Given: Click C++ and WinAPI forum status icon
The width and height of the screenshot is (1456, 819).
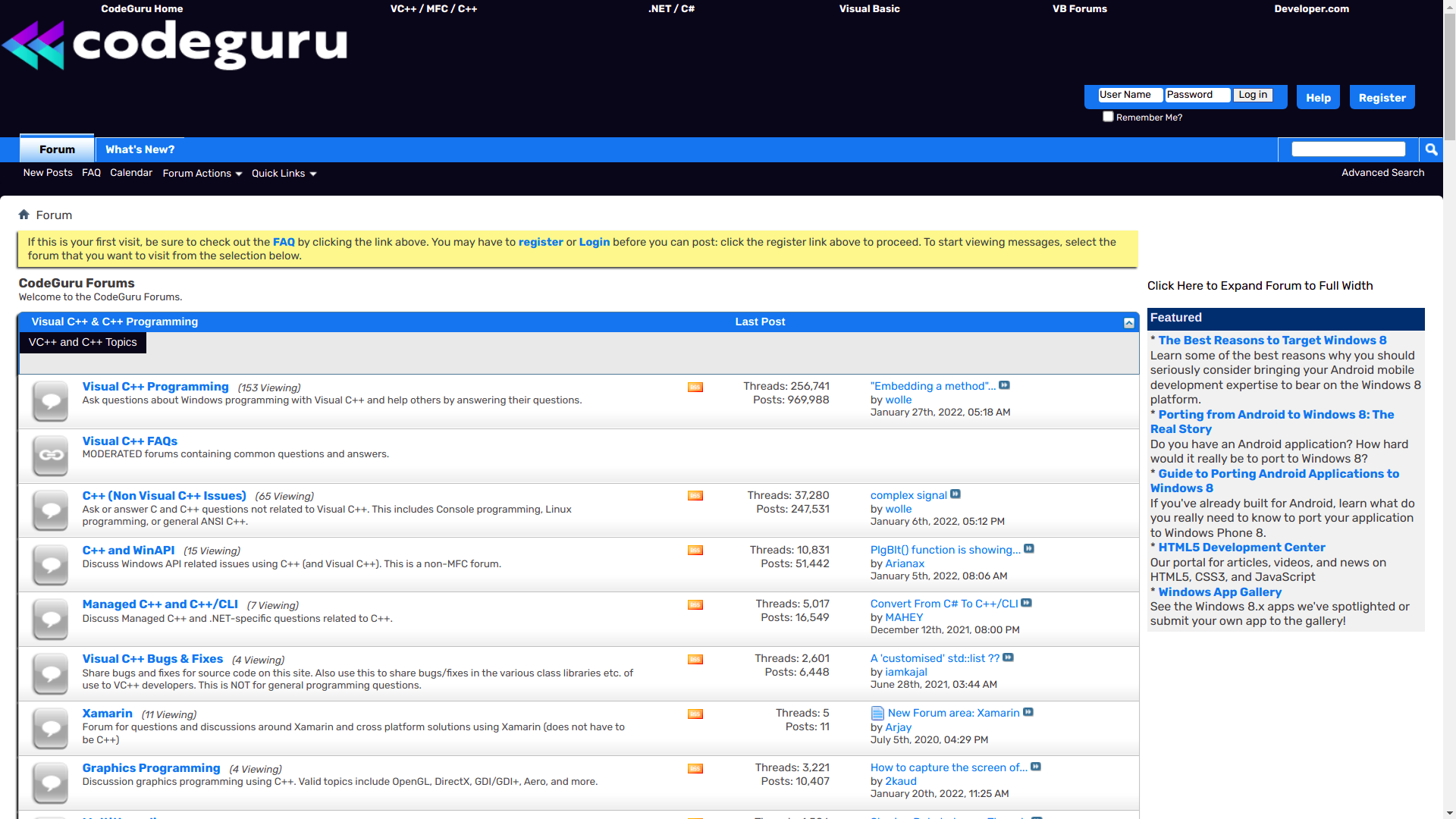Looking at the screenshot, I should point(51,565).
